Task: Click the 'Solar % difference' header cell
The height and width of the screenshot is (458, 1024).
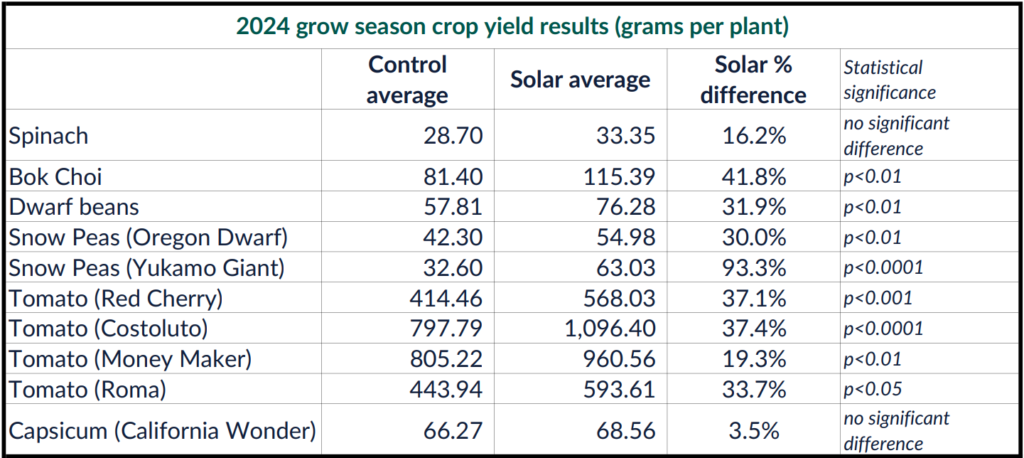Action: coord(752,80)
